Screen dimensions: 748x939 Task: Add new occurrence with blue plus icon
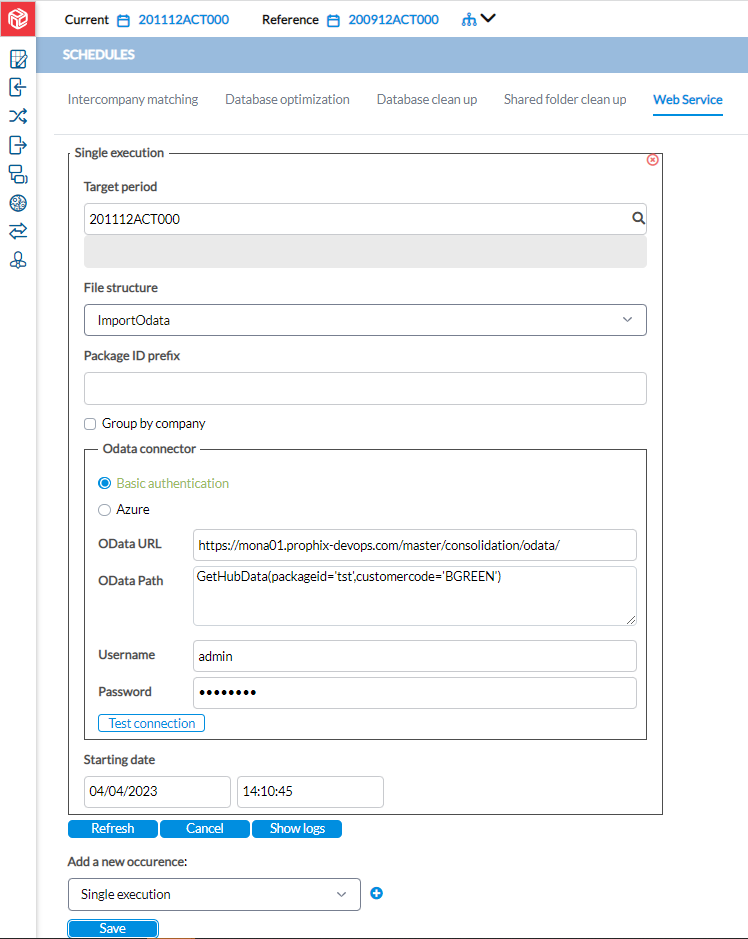(376, 893)
